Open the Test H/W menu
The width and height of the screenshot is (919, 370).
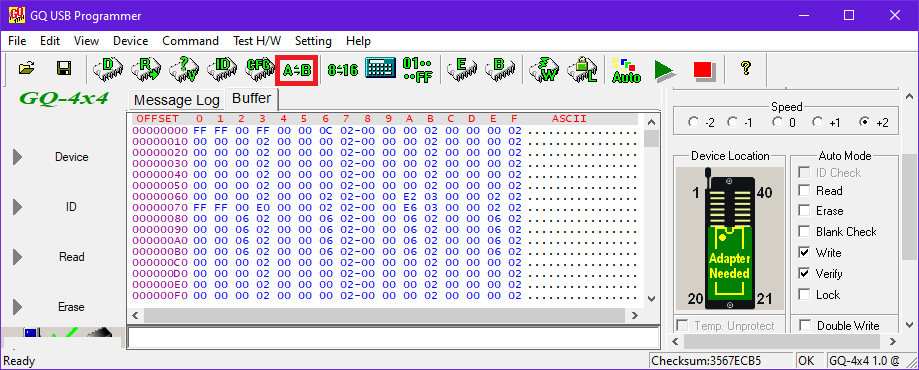pos(257,41)
